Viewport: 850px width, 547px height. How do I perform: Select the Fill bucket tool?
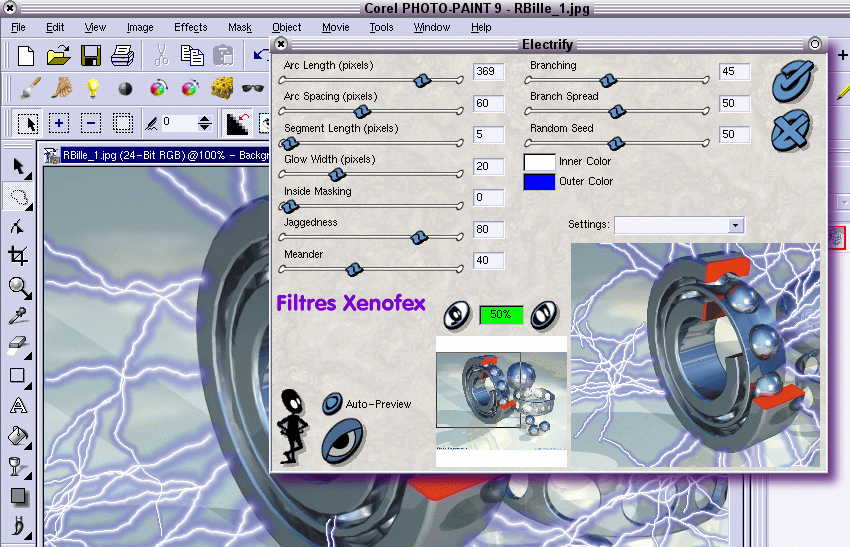18,436
